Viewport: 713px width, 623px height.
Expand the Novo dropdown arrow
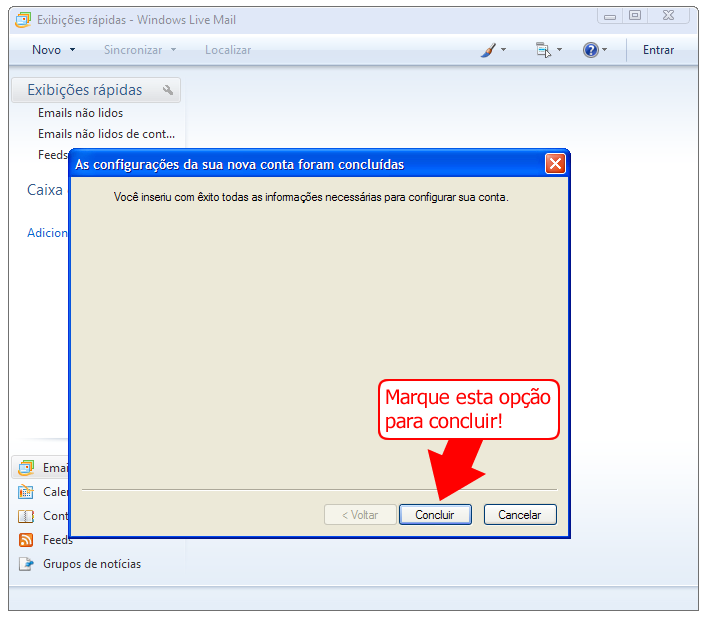click(72, 50)
